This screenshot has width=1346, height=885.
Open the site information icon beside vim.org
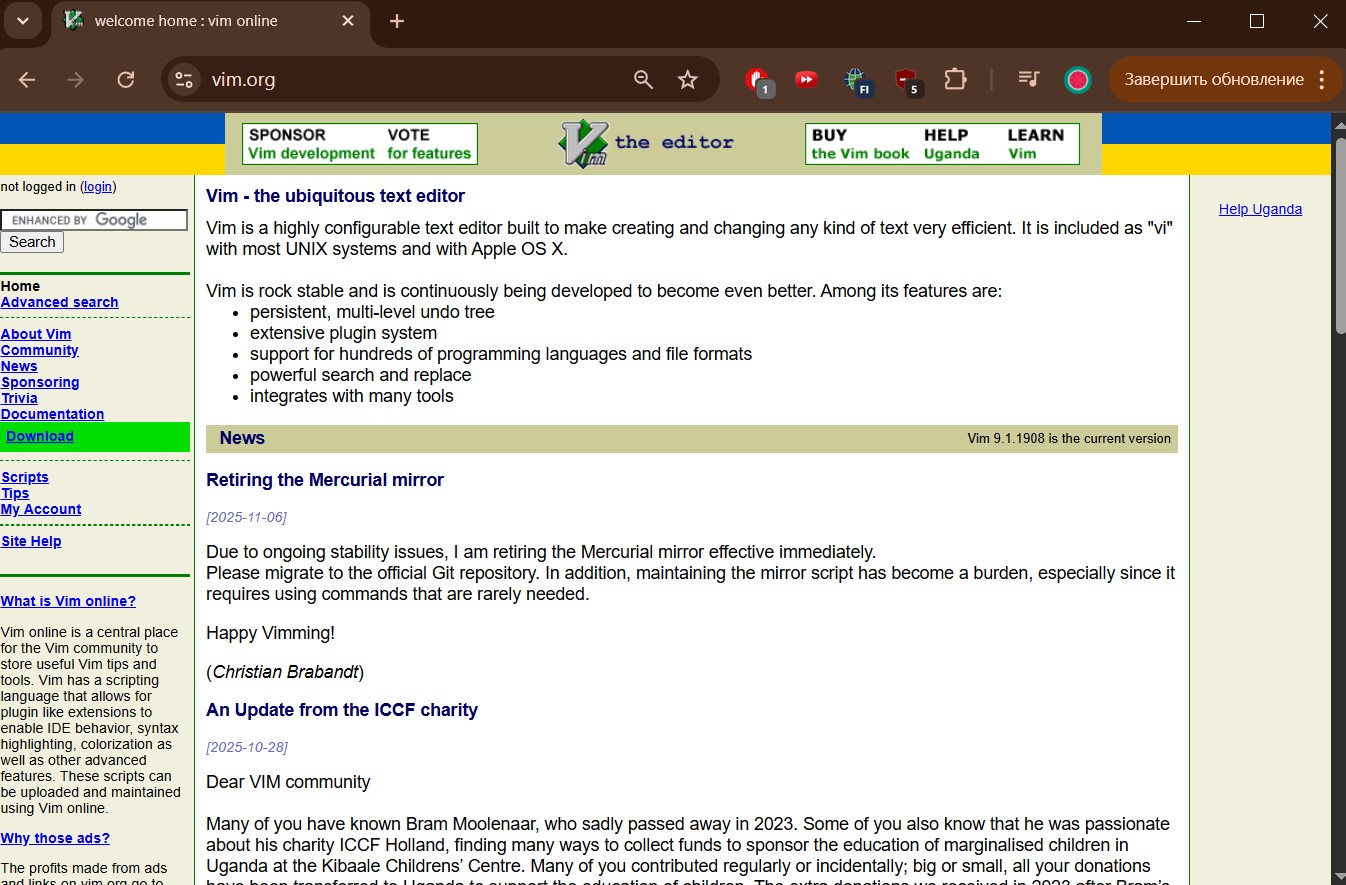(x=183, y=80)
